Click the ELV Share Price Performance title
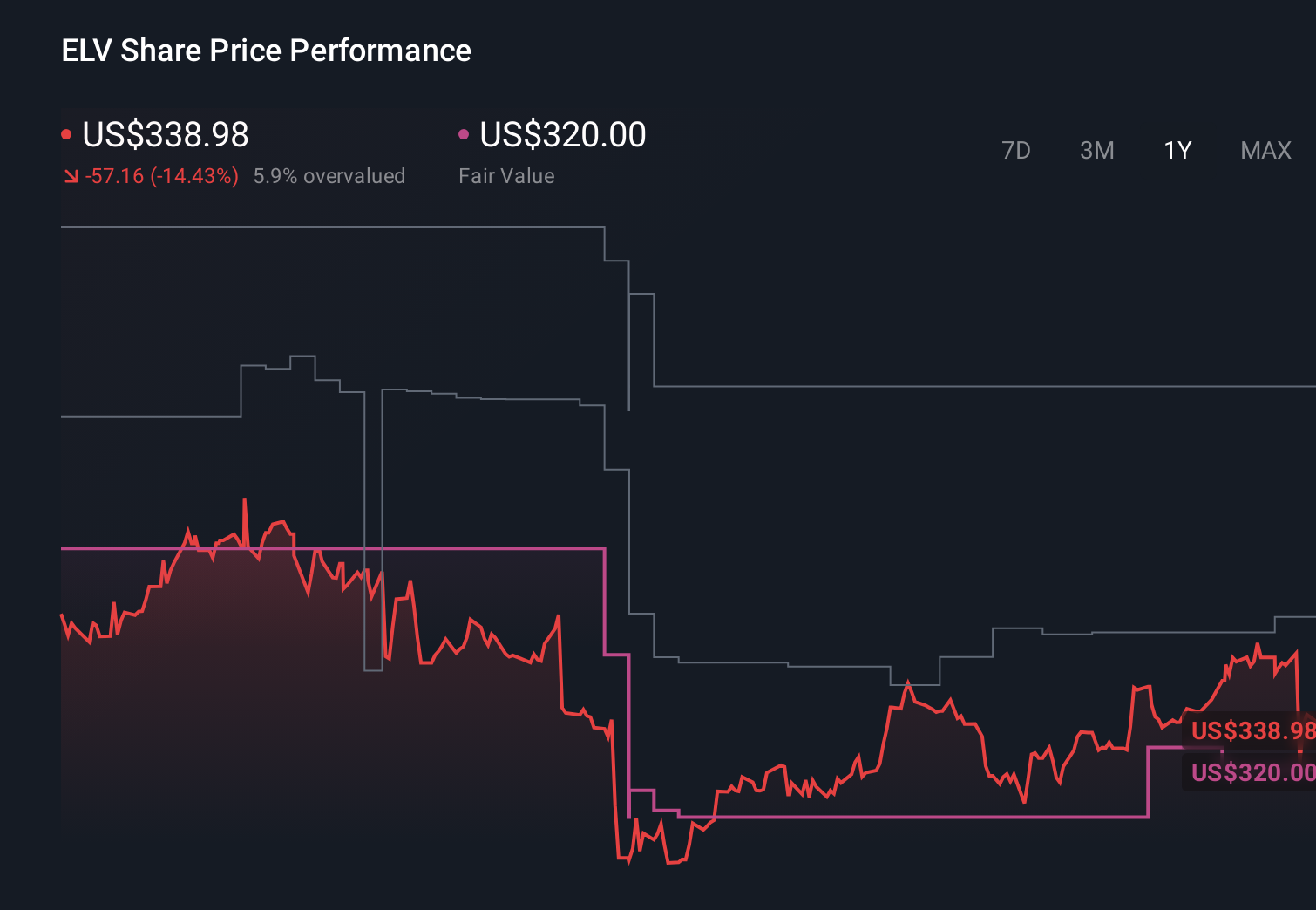1316x910 pixels. (265, 51)
